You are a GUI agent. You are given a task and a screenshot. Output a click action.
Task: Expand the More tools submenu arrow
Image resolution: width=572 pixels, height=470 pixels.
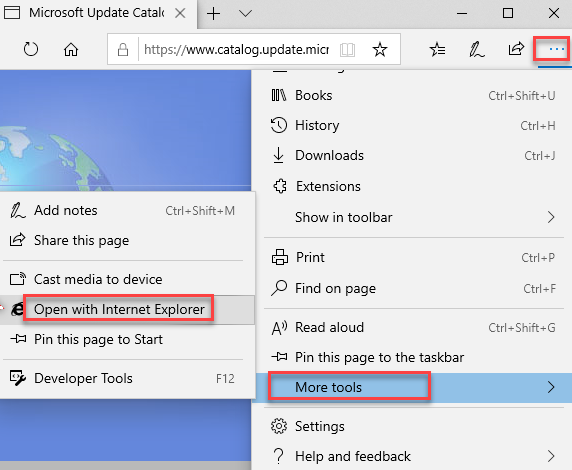(x=551, y=387)
